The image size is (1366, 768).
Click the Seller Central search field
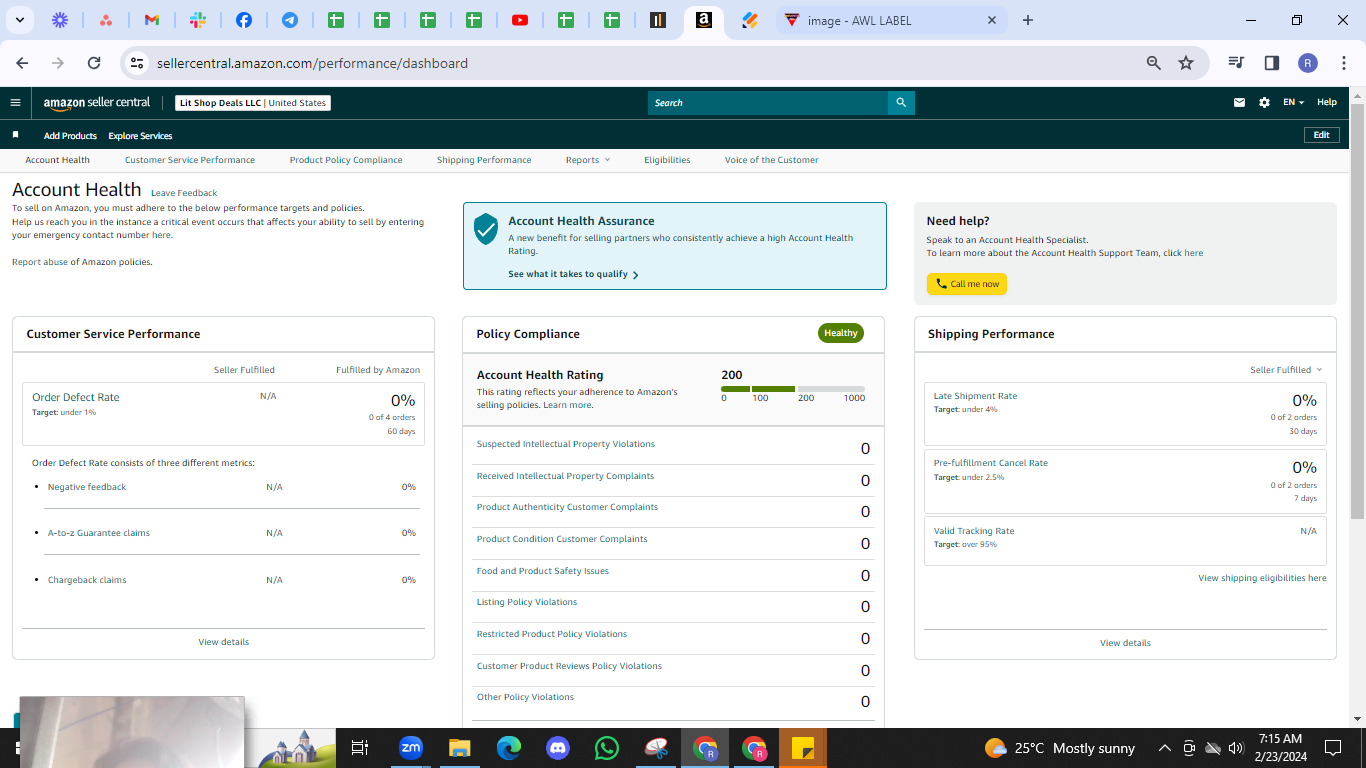coord(768,102)
